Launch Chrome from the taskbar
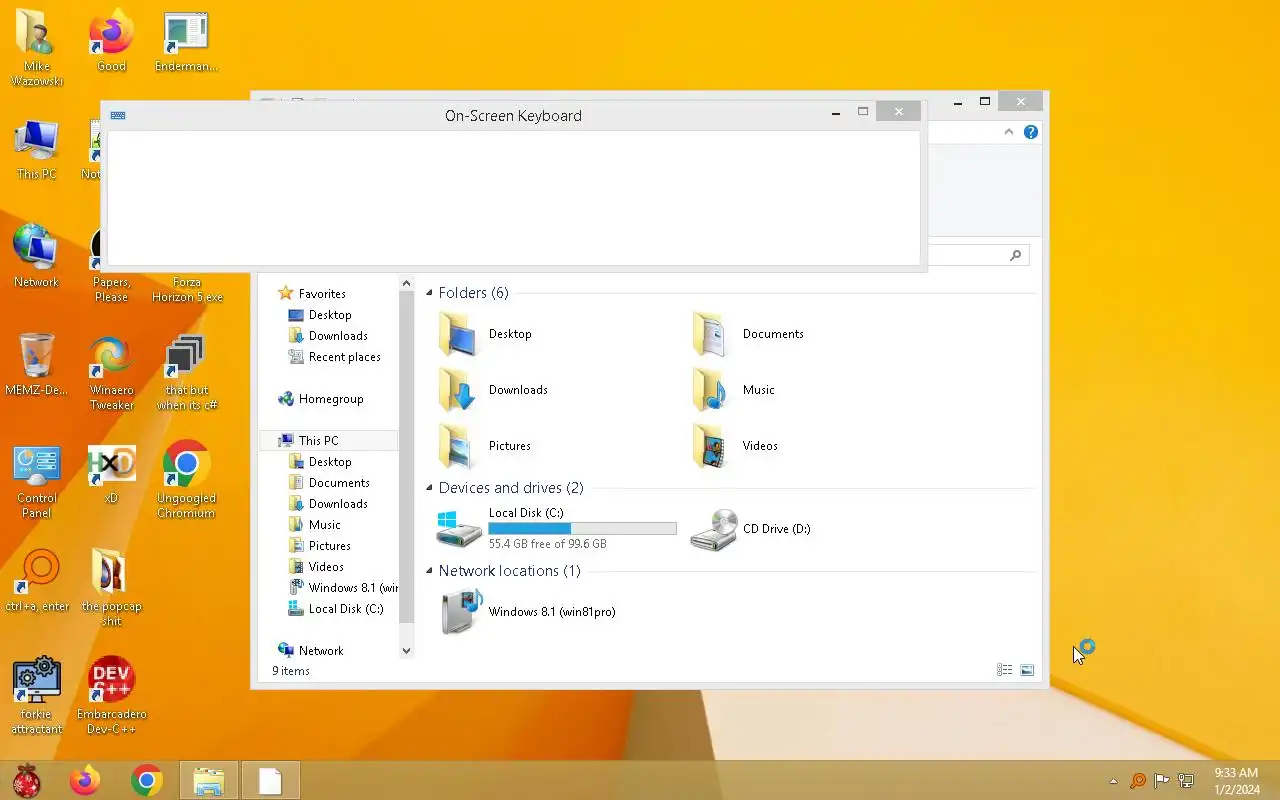The width and height of the screenshot is (1280, 800). point(147,781)
